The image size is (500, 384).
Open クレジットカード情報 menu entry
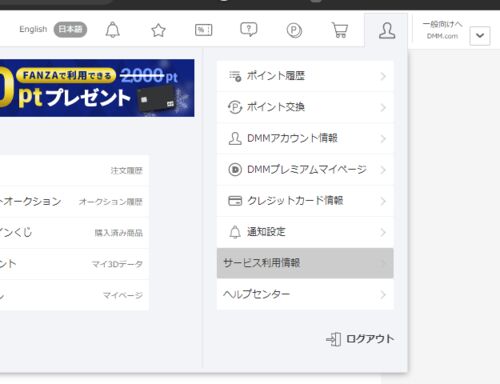(x=305, y=201)
